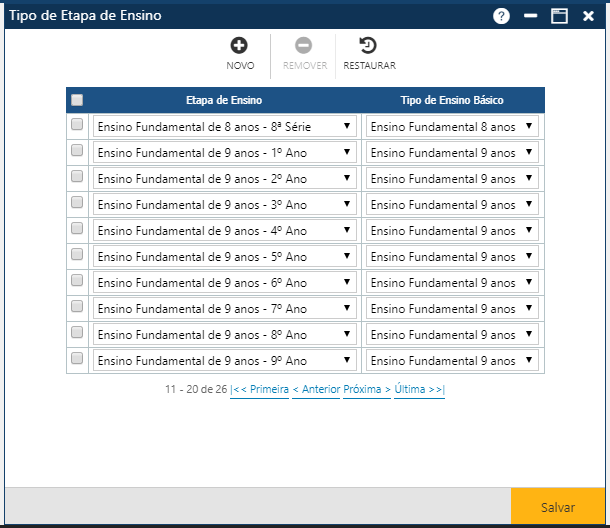Click the Restaurar icon in toolbar
Image resolution: width=610 pixels, height=528 pixels.
coord(369,45)
